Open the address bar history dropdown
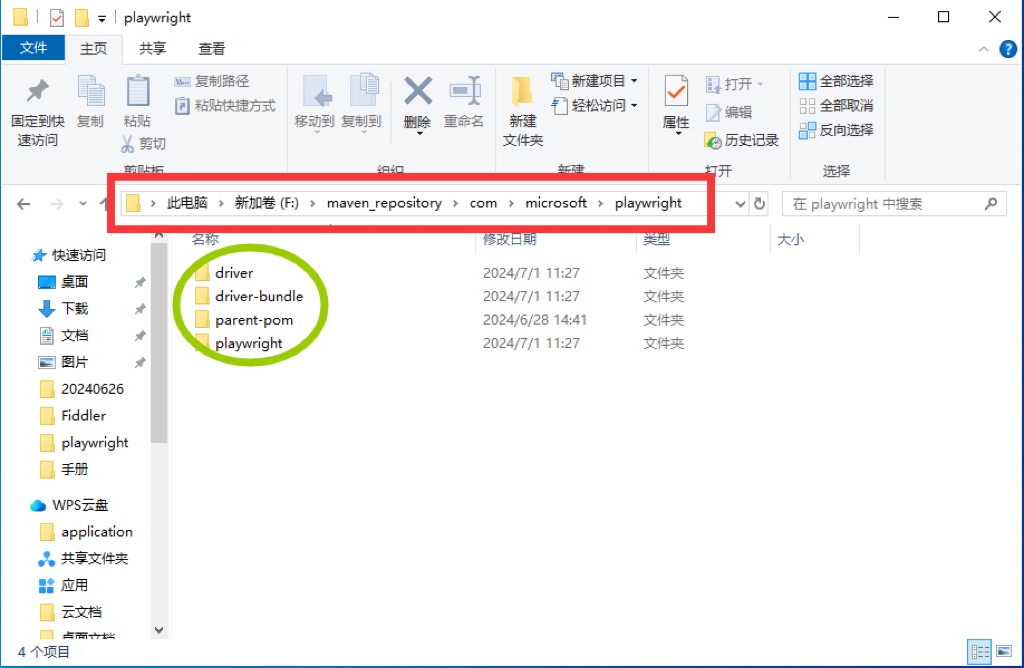 740,204
